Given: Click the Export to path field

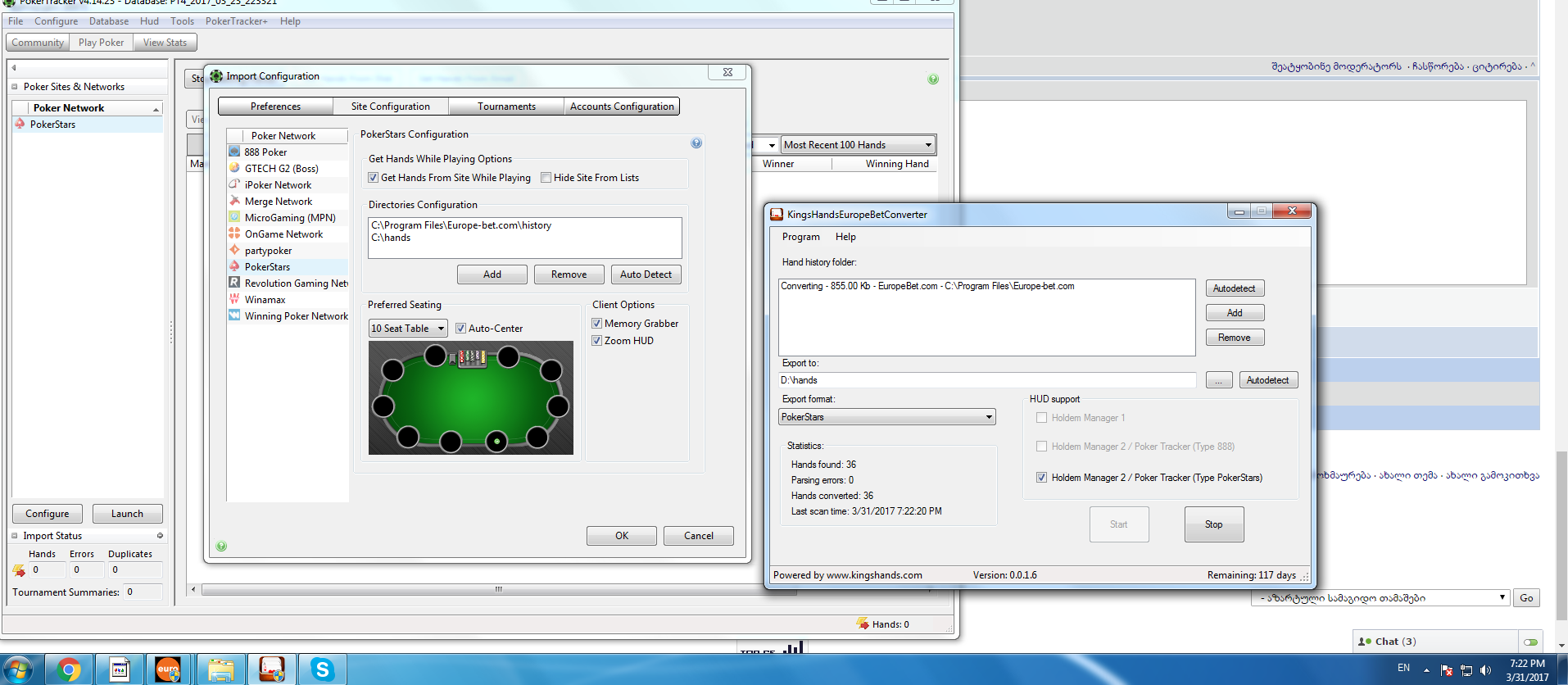Looking at the screenshot, I should [986, 380].
